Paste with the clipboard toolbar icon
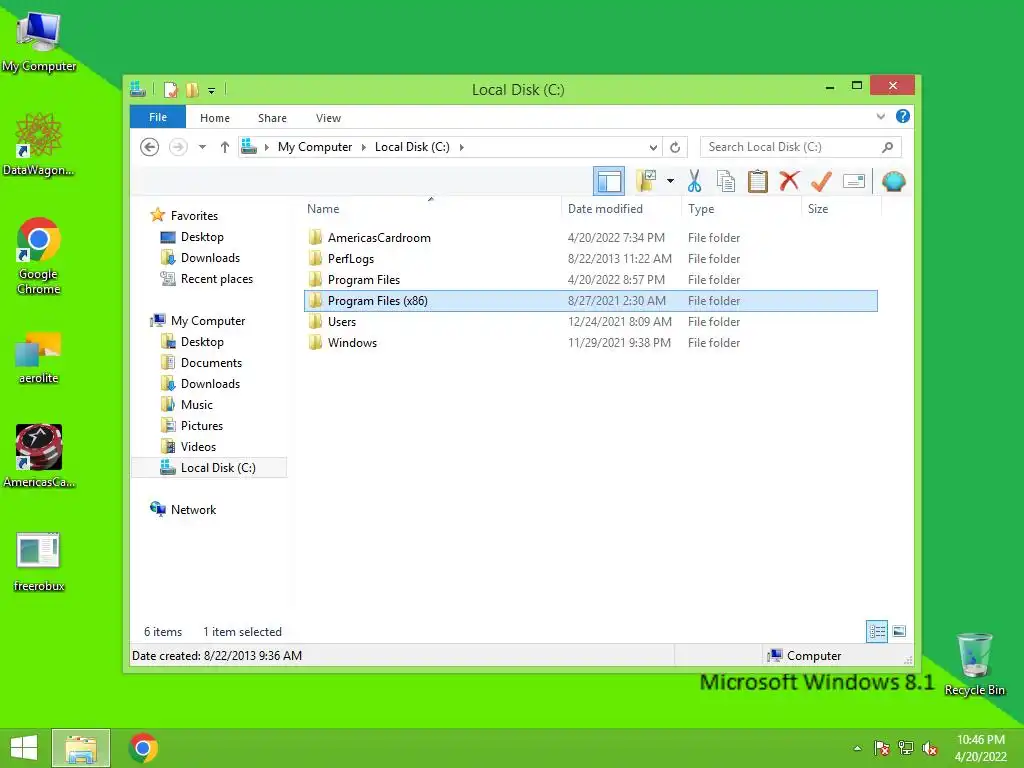The width and height of the screenshot is (1024, 768). point(758,181)
